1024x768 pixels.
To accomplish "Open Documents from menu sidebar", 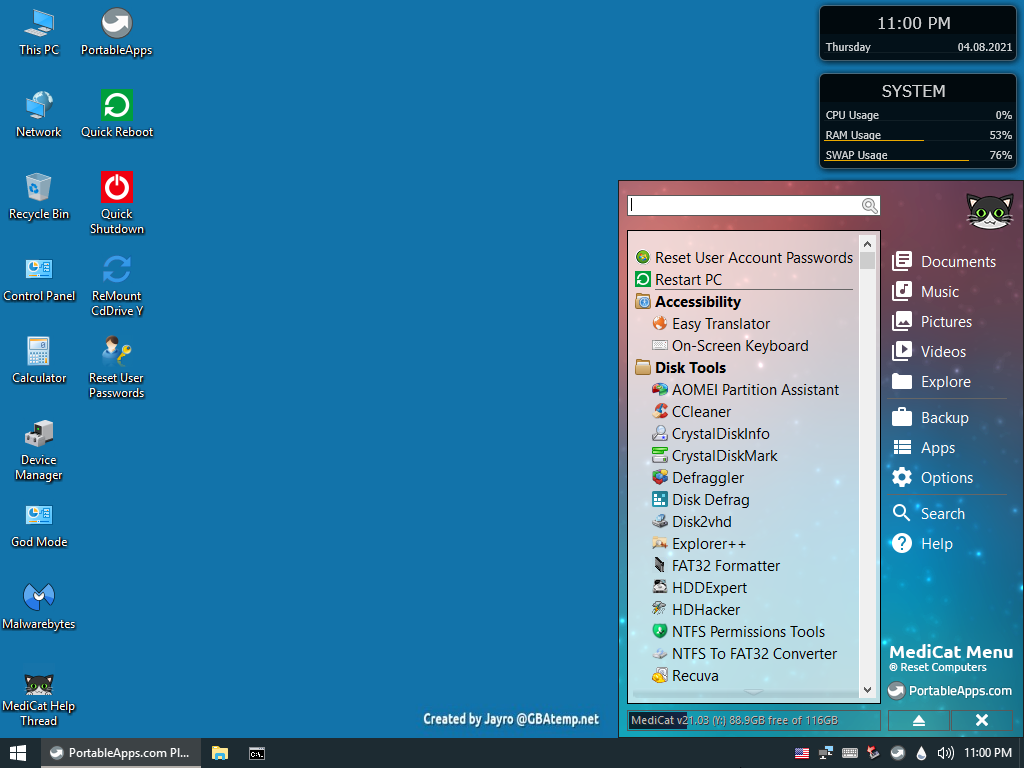I will tap(944, 261).
